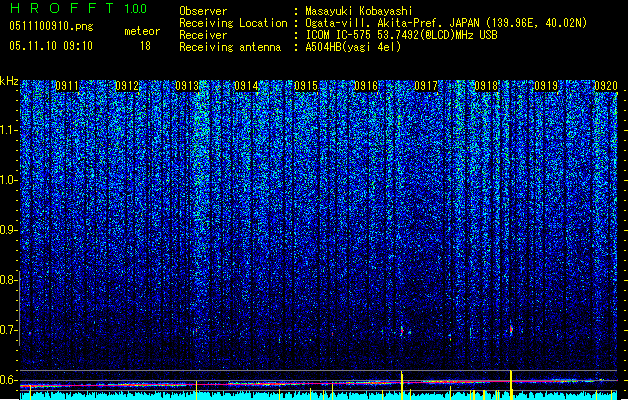Click the HROFFT 1.0.0 title text

[x=79, y=8]
